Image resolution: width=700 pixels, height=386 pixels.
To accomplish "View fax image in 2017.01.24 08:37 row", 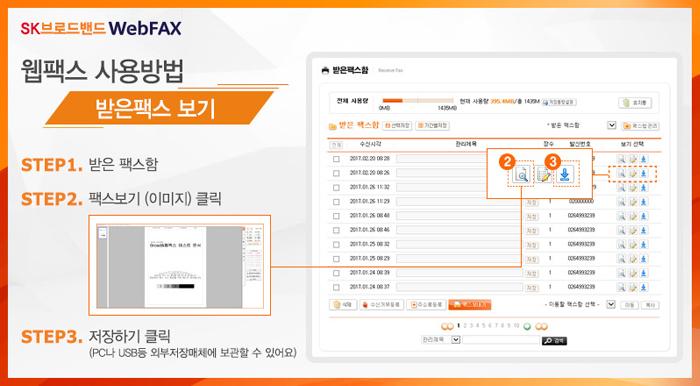I will pyautogui.click(x=621, y=287).
